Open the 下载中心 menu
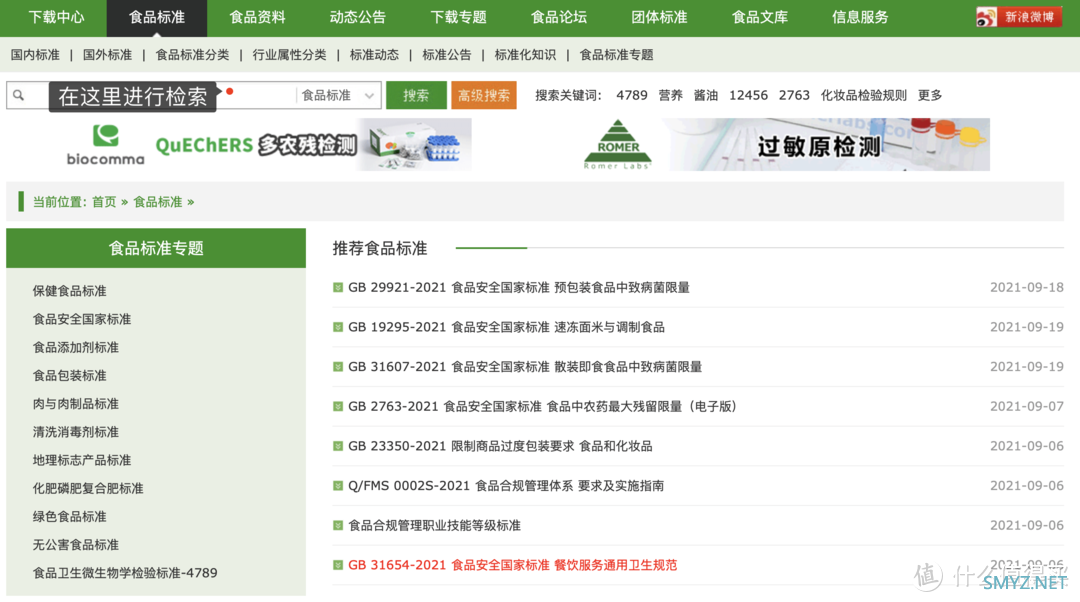This screenshot has height=602, width=1080. pyautogui.click(x=56, y=17)
